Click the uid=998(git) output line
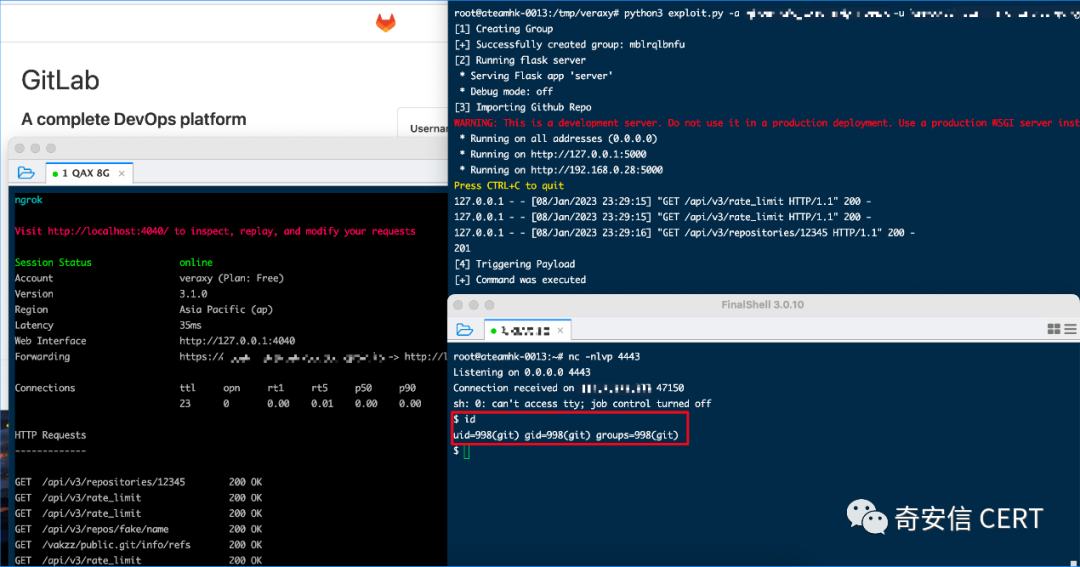This screenshot has width=1080, height=567. (x=566, y=435)
